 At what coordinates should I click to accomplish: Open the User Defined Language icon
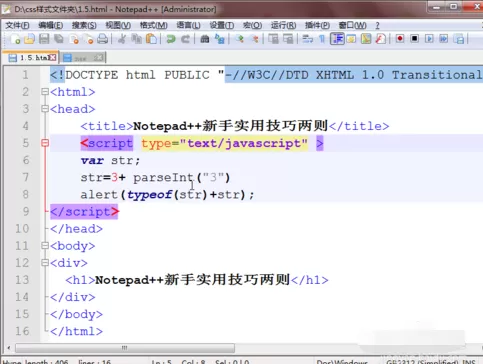tap(351, 39)
